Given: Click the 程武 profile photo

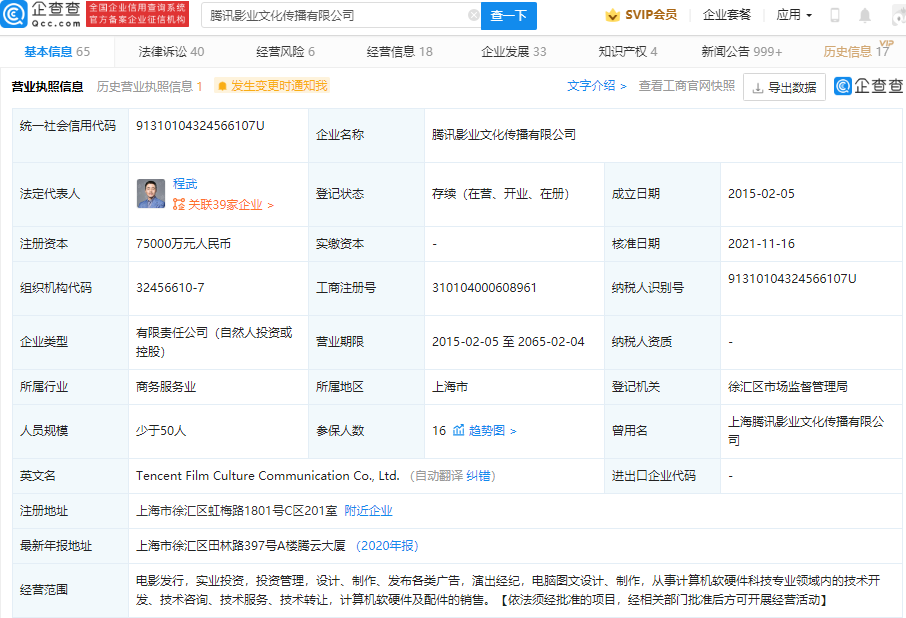Looking at the screenshot, I should 151,194.
